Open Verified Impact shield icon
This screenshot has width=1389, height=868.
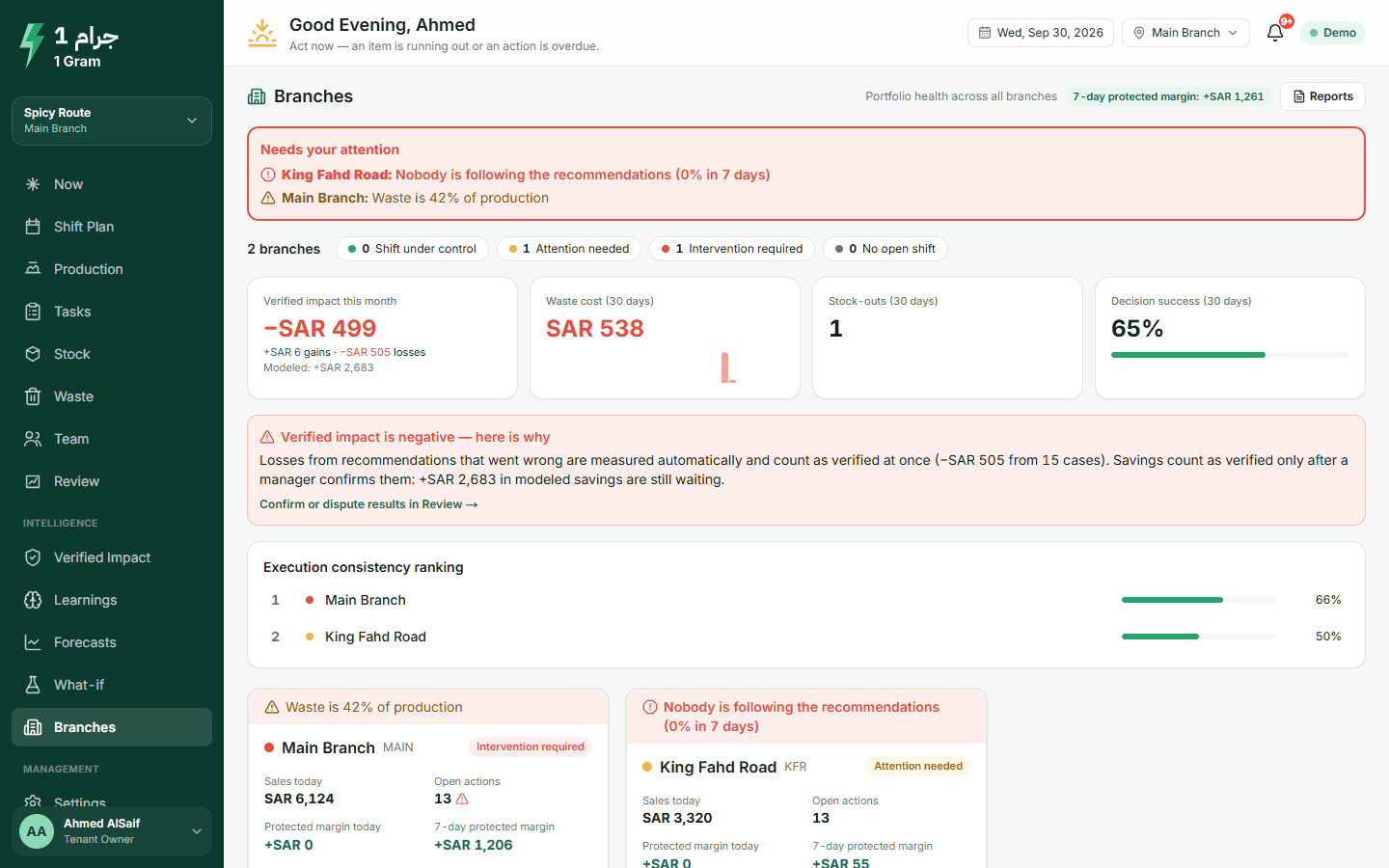(x=33, y=557)
